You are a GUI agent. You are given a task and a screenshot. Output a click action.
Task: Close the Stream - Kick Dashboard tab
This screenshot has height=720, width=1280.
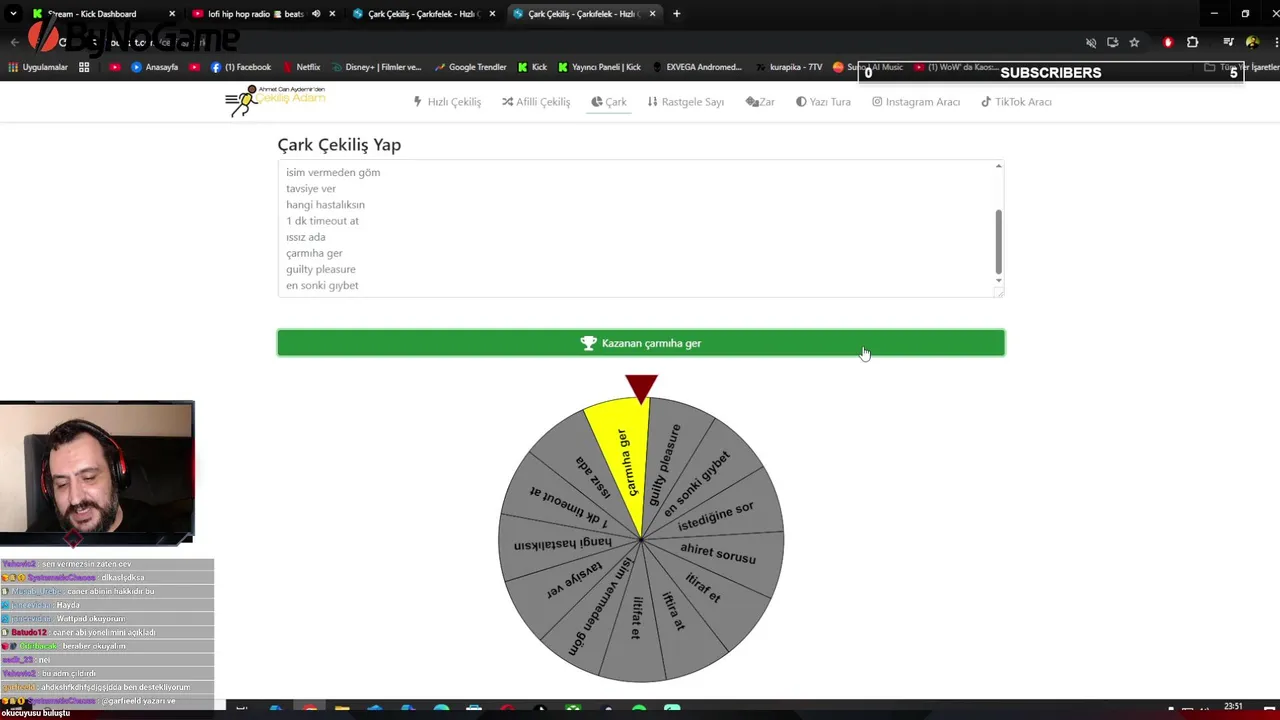coord(172,14)
